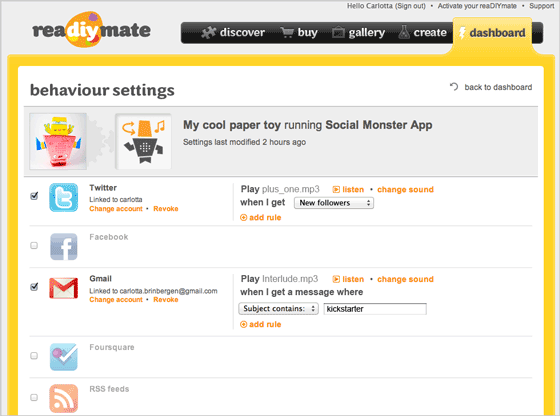Open the New followers dropdown
The width and height of the screenshot is (560, 416).
334,203
